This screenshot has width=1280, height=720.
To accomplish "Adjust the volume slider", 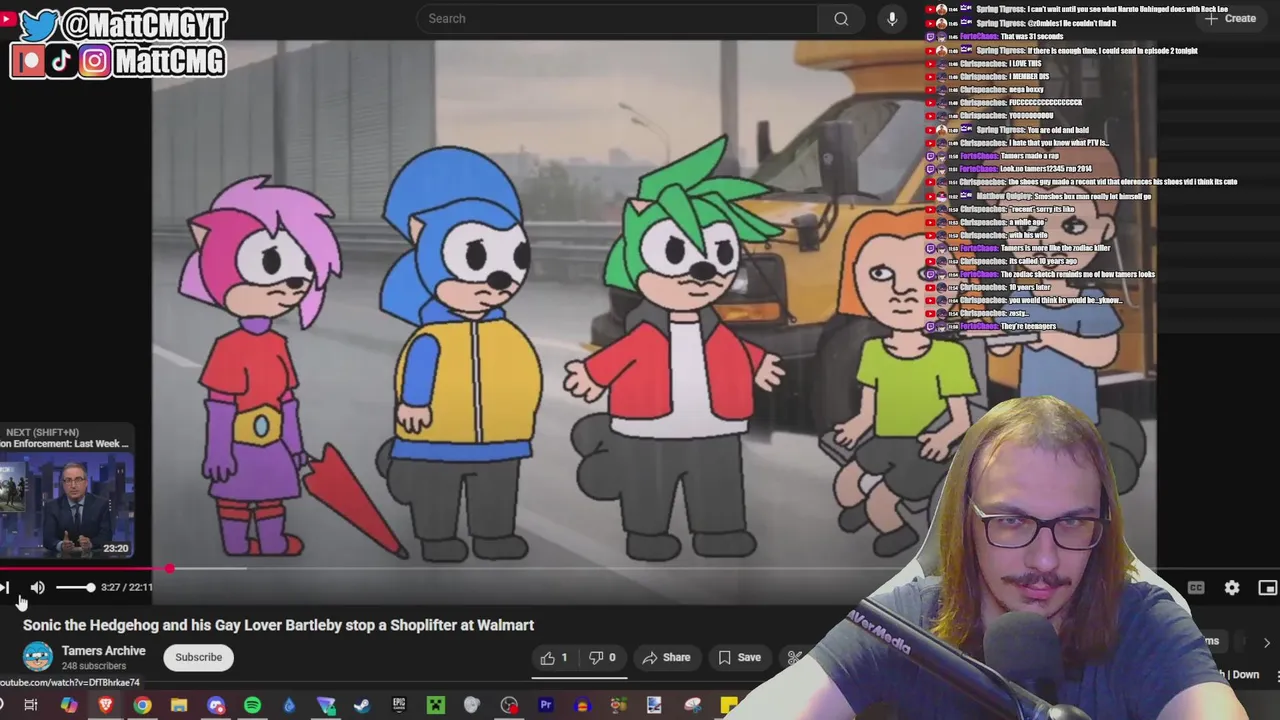I will click(x=74, y=588).
